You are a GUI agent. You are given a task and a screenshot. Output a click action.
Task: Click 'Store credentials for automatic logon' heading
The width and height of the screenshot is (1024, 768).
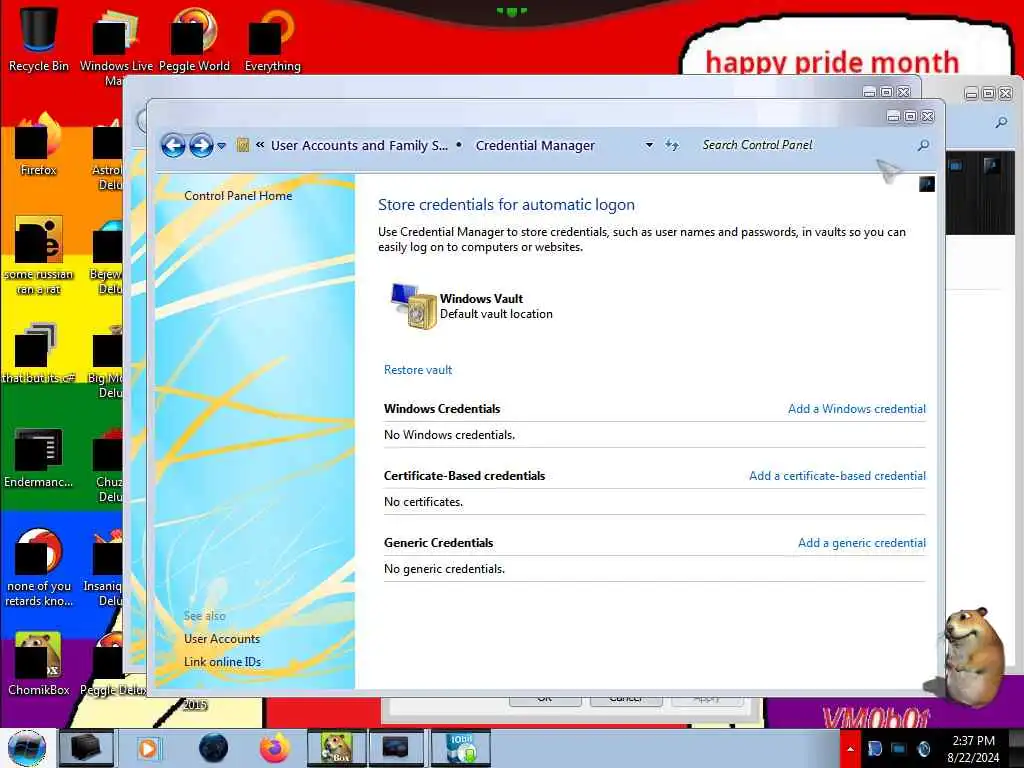pos(506,204)
